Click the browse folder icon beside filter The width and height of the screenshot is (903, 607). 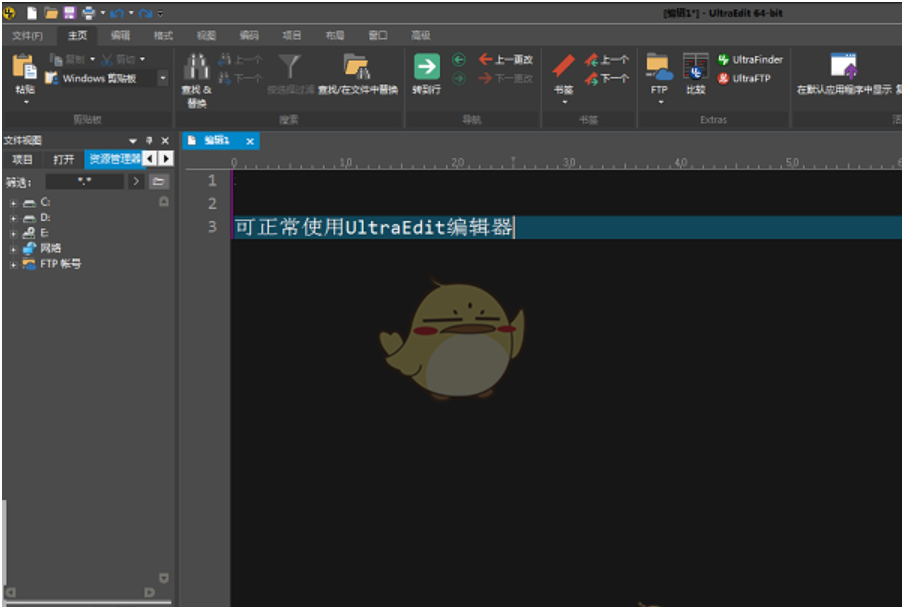point(158,182)
